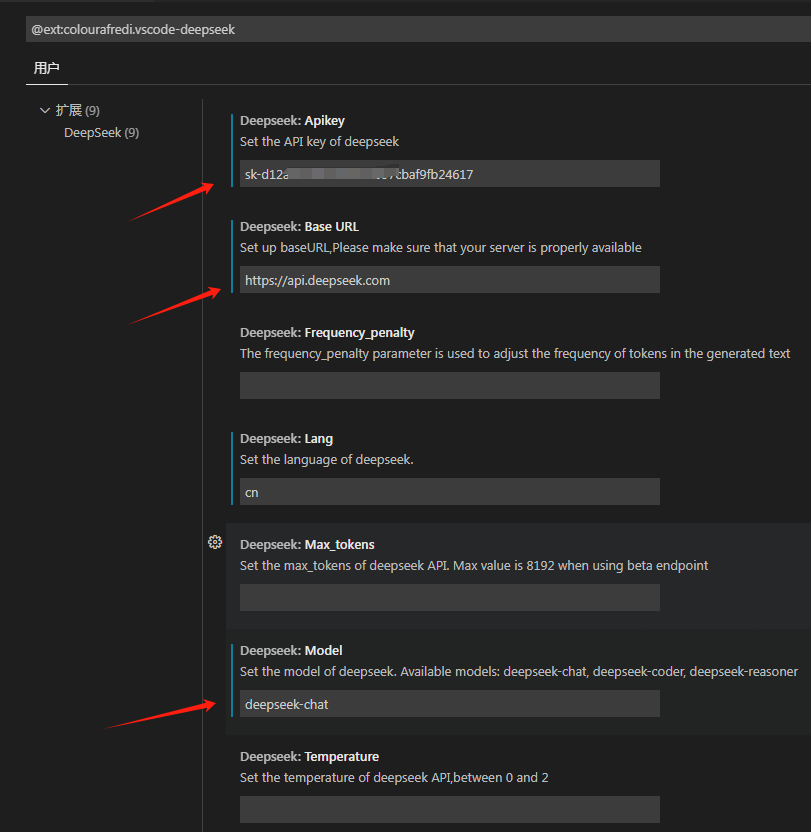
Task: Click the 'Deepseek: Base URL' setting title
Action: [299, 227]
